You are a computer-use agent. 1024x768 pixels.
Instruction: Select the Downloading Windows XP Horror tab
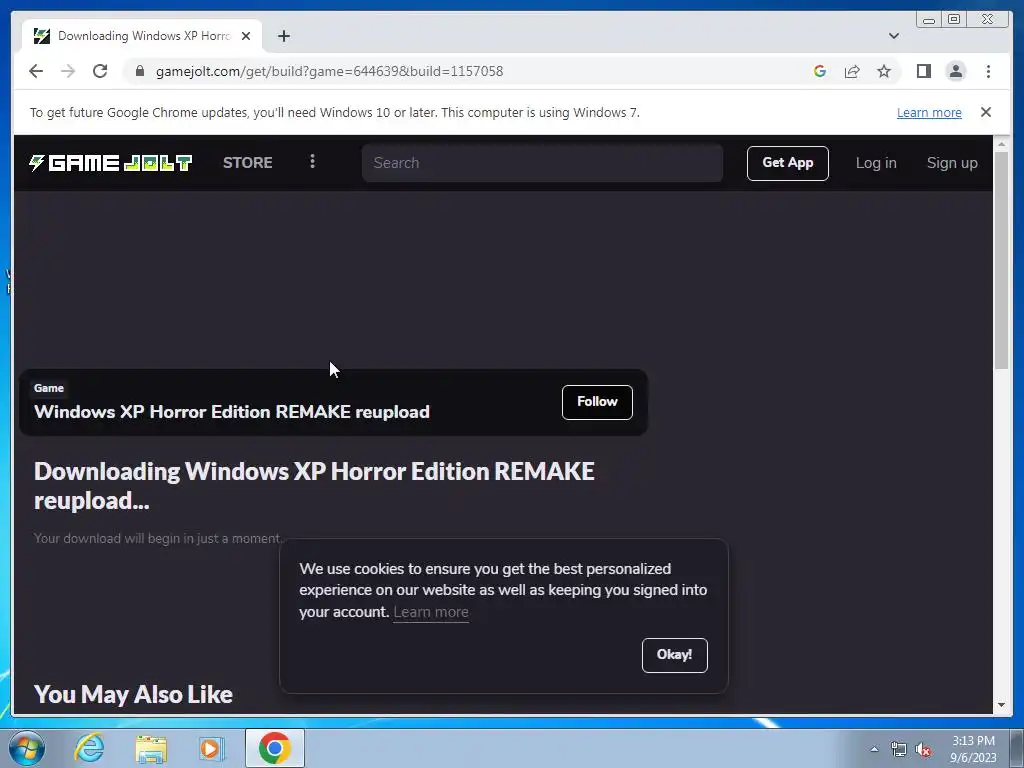pyautogui.click(x=142, y=36)
